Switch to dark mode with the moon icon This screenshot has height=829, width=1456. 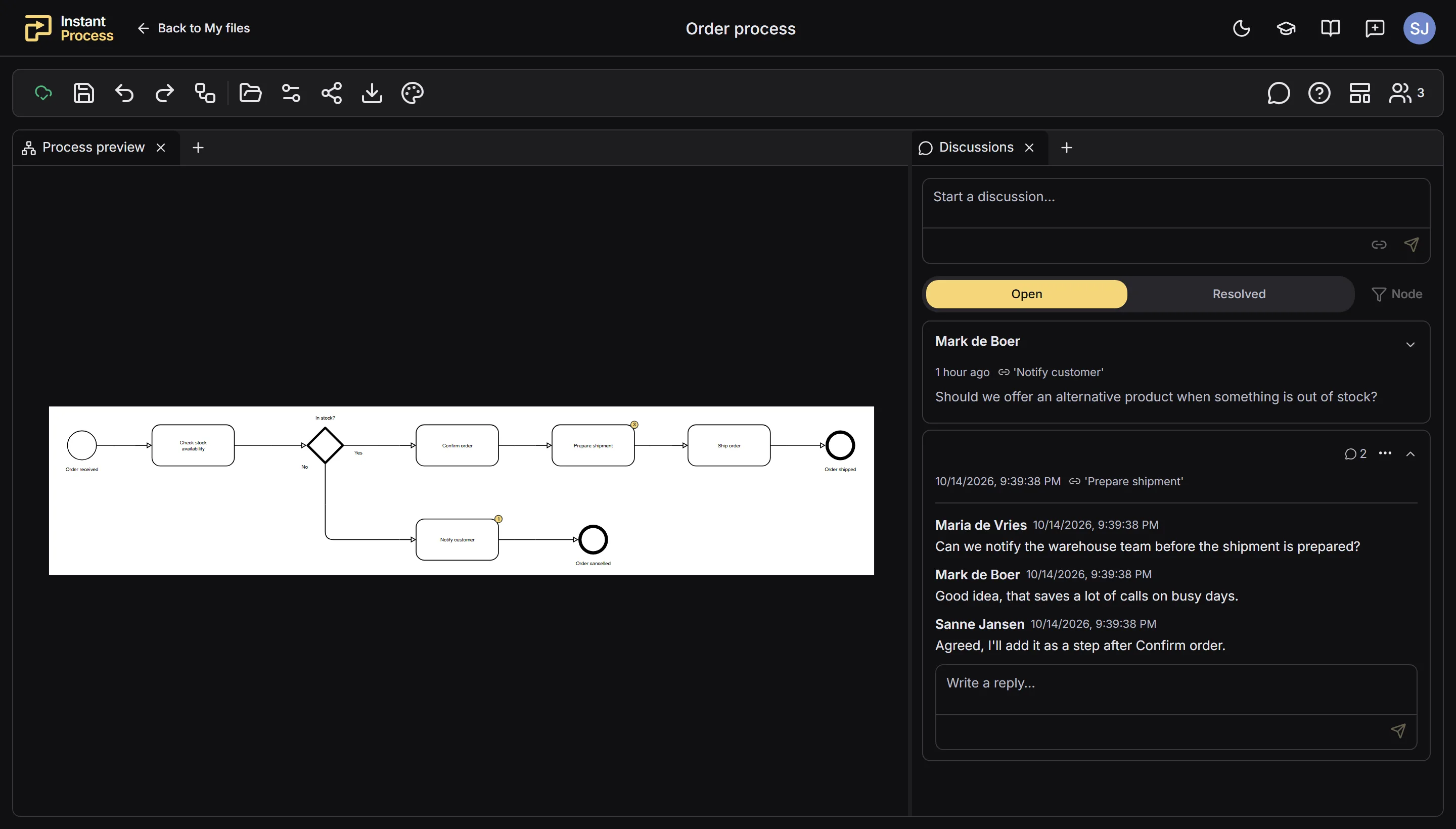1241,28
